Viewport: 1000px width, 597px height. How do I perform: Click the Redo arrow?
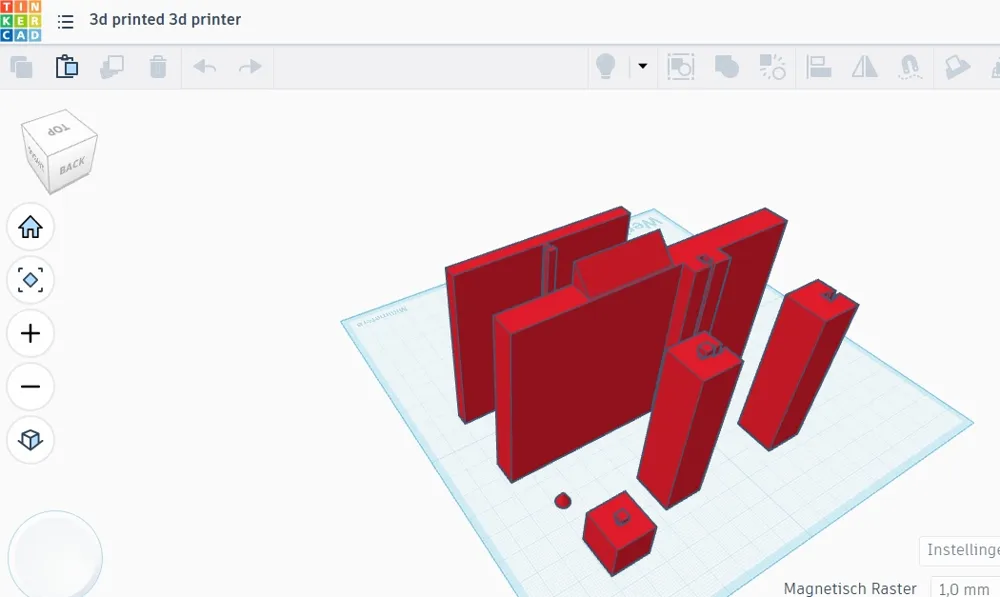[x=250, y=67]
